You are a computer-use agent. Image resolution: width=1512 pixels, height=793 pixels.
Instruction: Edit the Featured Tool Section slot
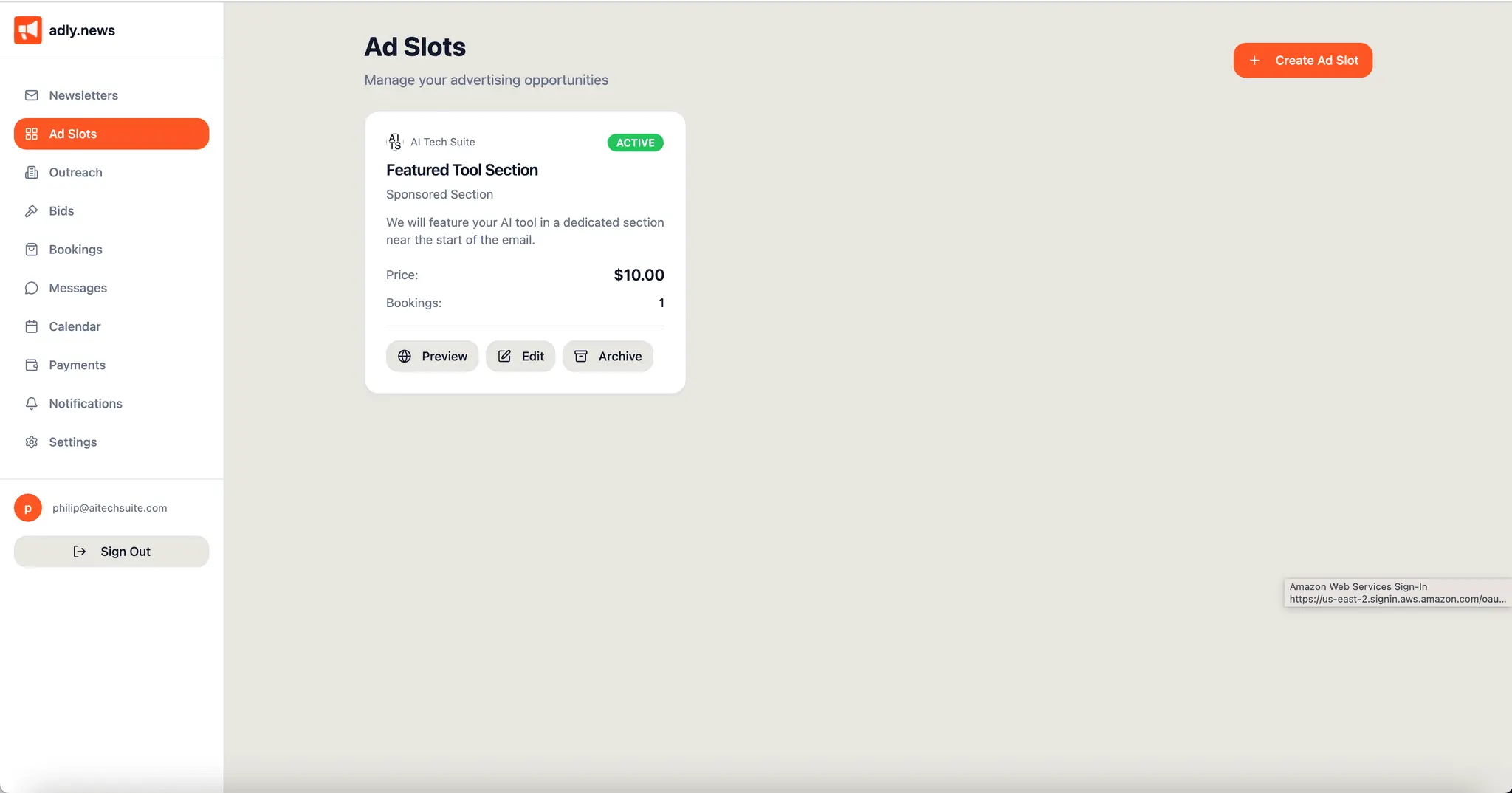pos(520,356)
